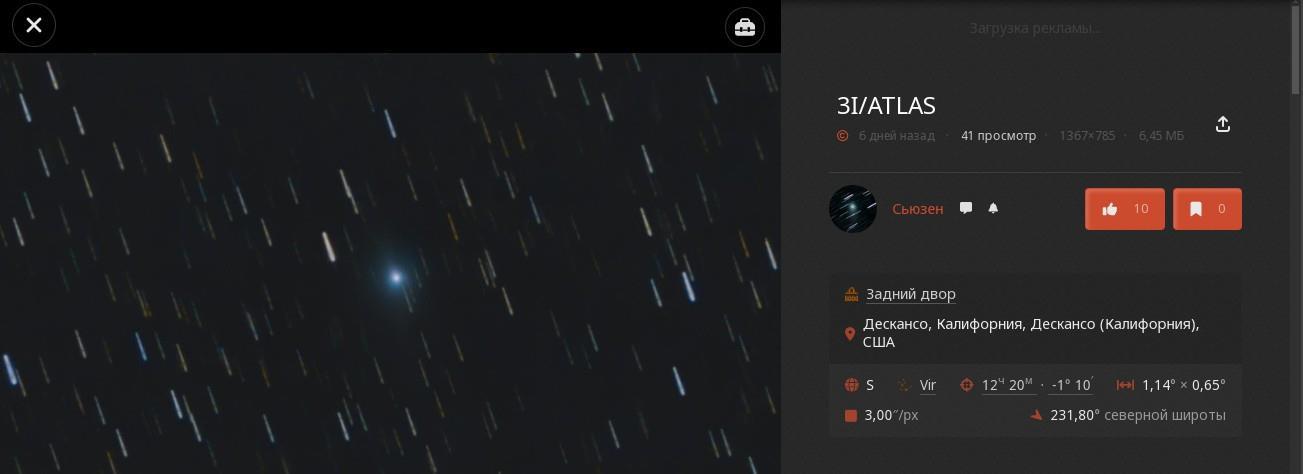Viewport: 1303px width, 474px height.
Task: Click the observatory icon beside Задний двор
Action: pos(851,294)
